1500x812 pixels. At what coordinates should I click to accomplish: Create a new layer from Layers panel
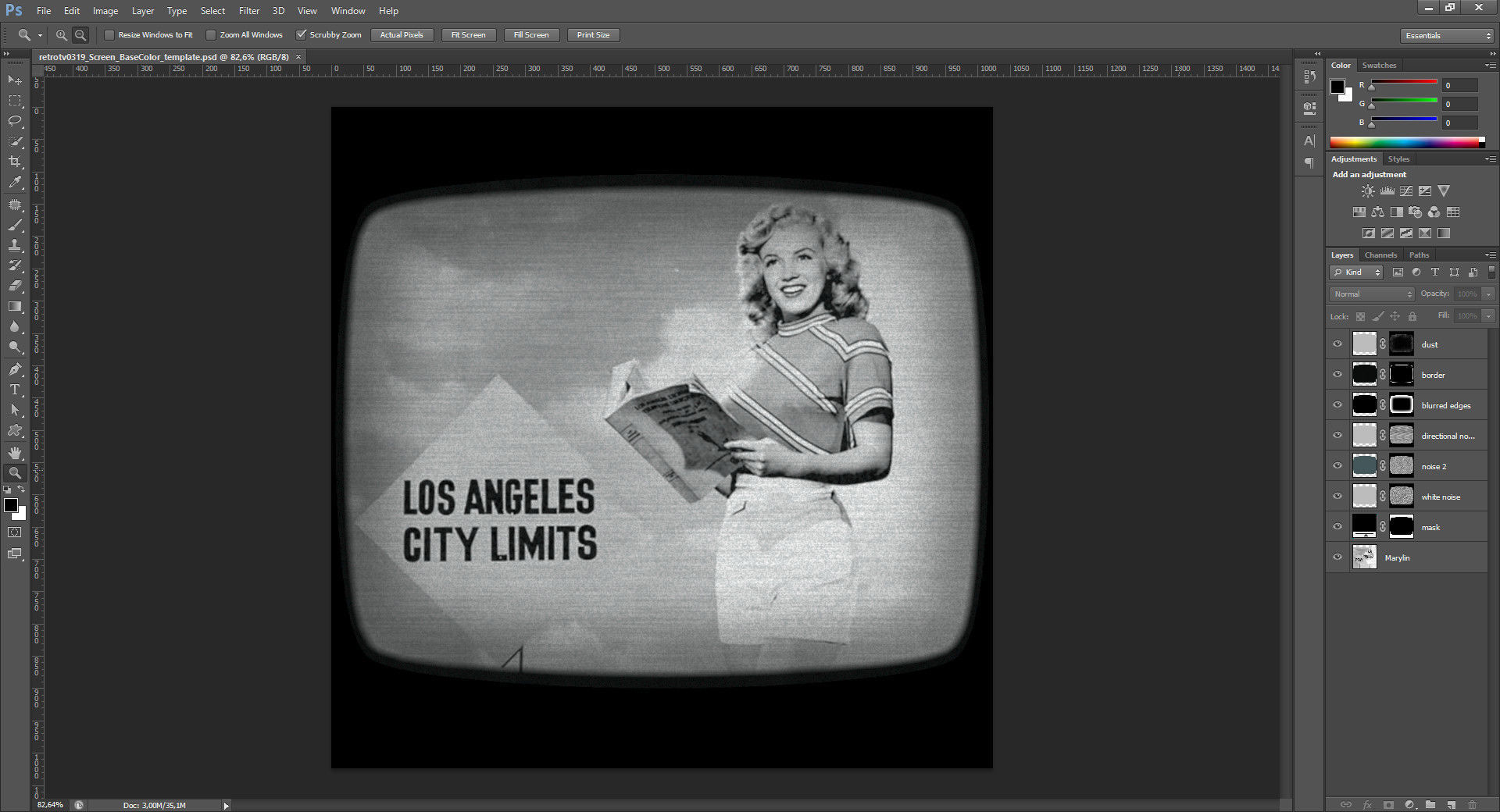tap(1451, 804)
